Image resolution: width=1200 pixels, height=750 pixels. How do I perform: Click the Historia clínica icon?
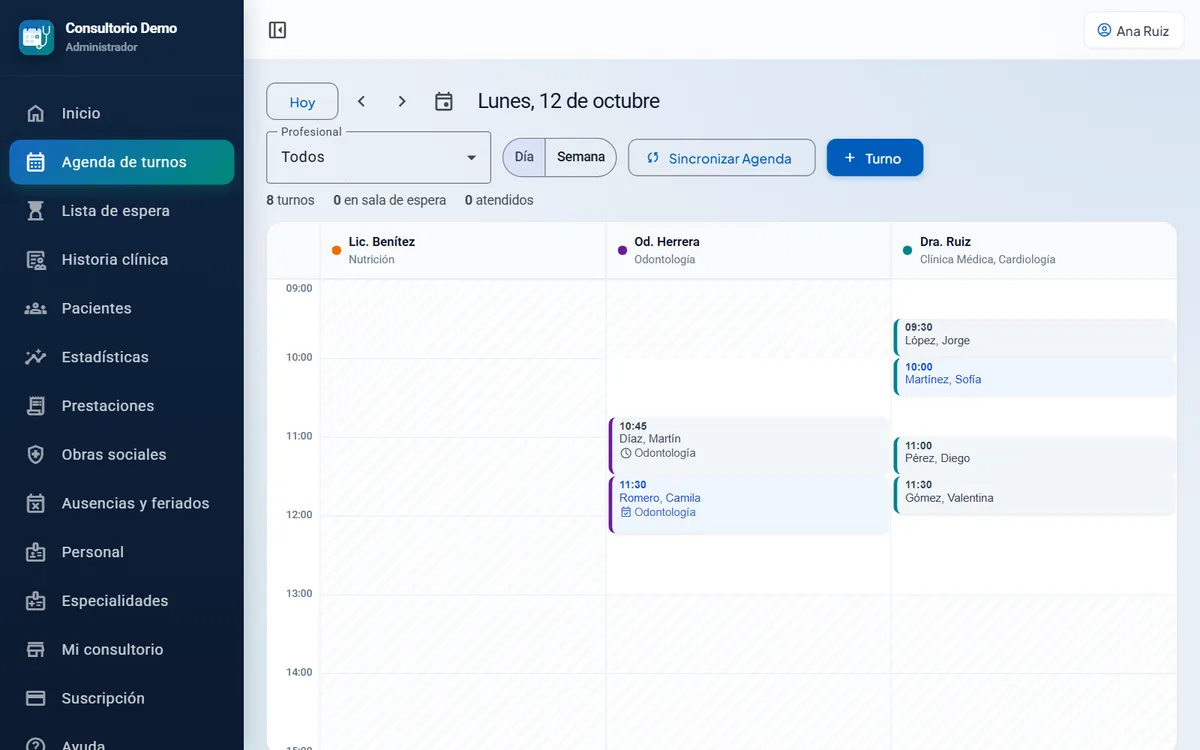36,260
